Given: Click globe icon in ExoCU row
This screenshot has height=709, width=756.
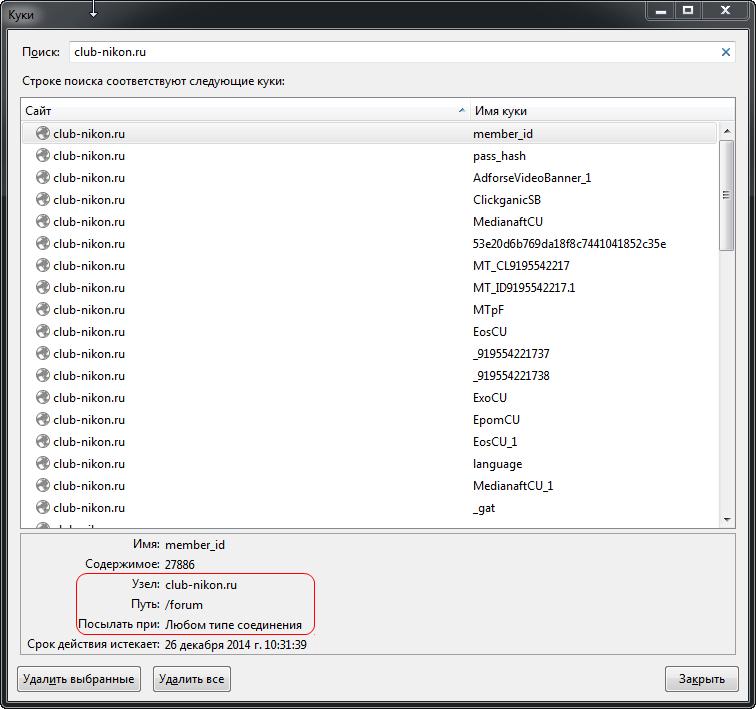Looking at the screenshot, I should point(43,398).
